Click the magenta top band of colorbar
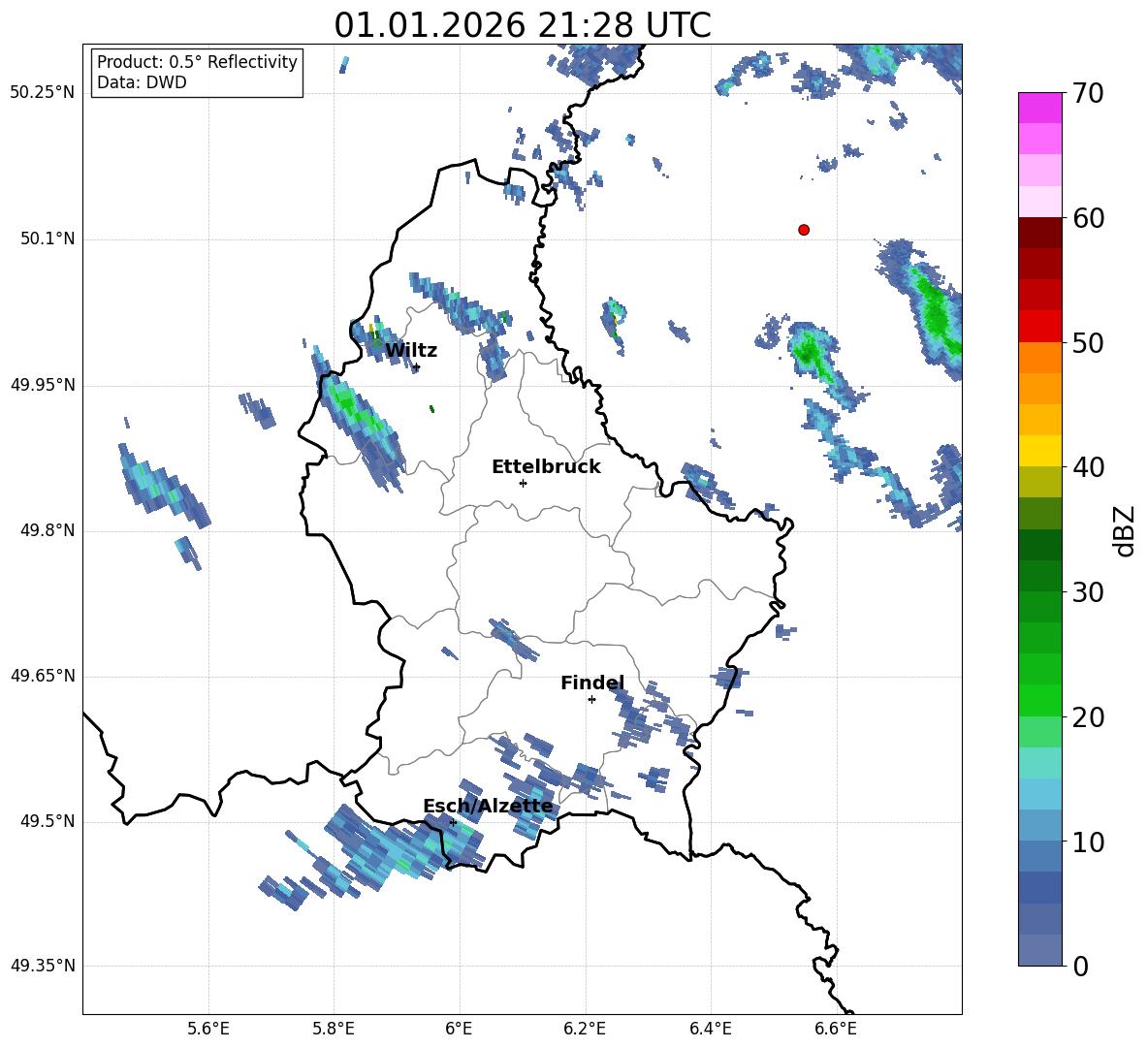This screenshot has height=1048, width=1148. pos(1039,108)
